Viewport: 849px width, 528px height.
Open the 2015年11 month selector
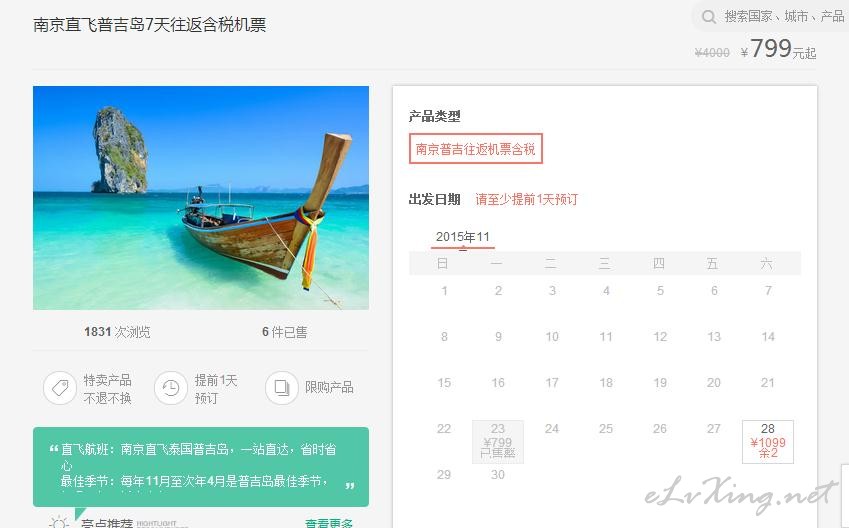462,237
